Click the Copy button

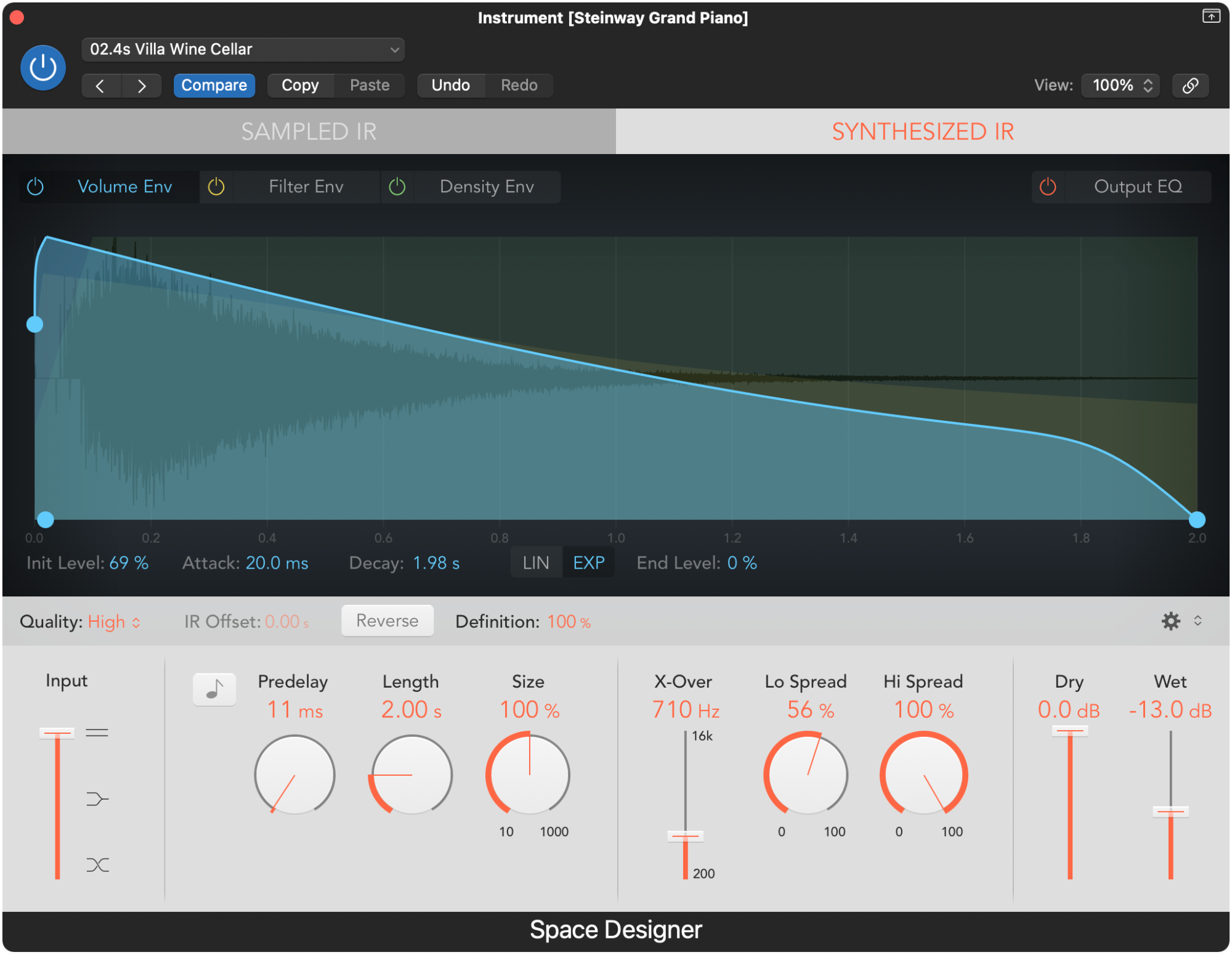(x=301, y=85)
